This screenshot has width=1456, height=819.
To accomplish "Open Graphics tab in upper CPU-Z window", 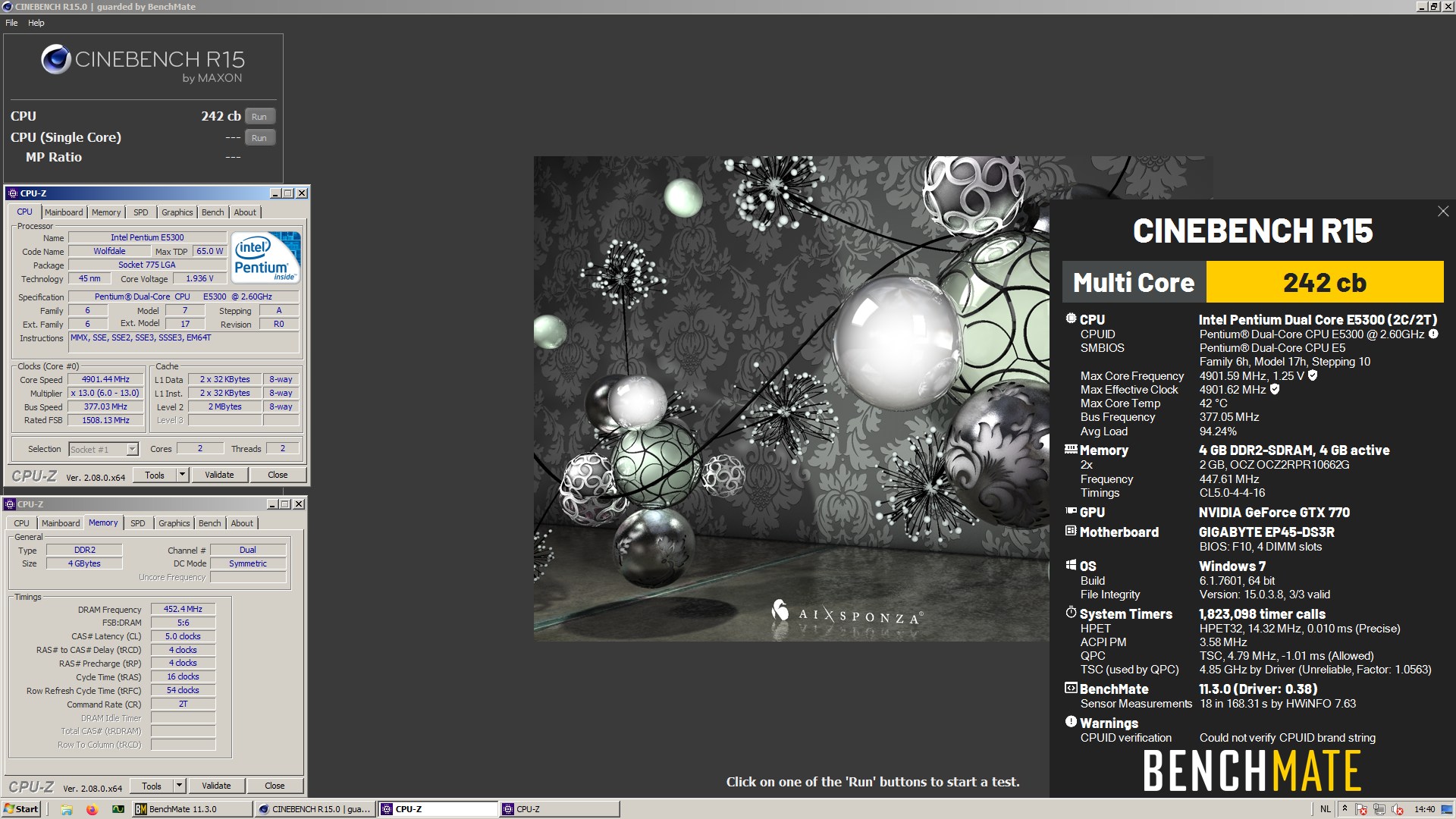I will 177,212.
